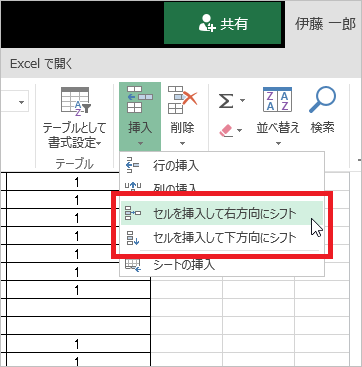362x367 pixels.
Task: Click the Σ AutoSum icon
Action: click(227, 101)
